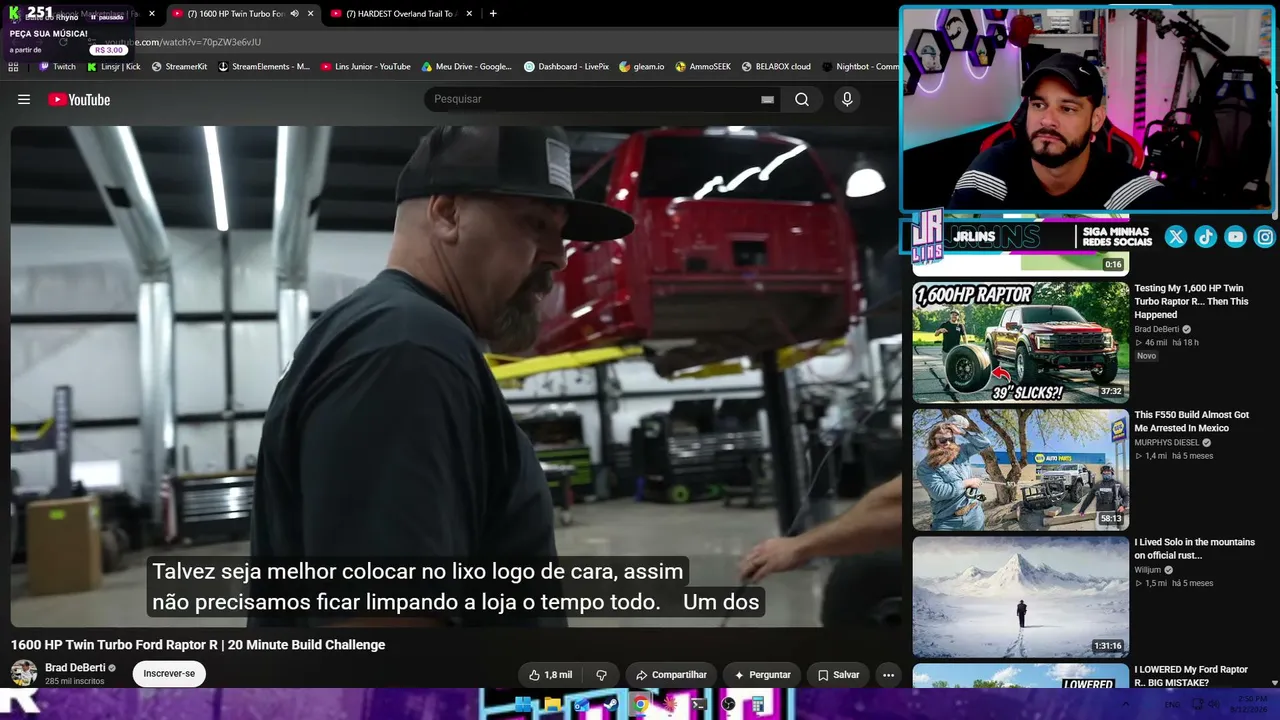The width and height of the screenshot is (1280, 720).
Task: Open the on-screen keyboard in search box
Action: click(x=767, y=99)
